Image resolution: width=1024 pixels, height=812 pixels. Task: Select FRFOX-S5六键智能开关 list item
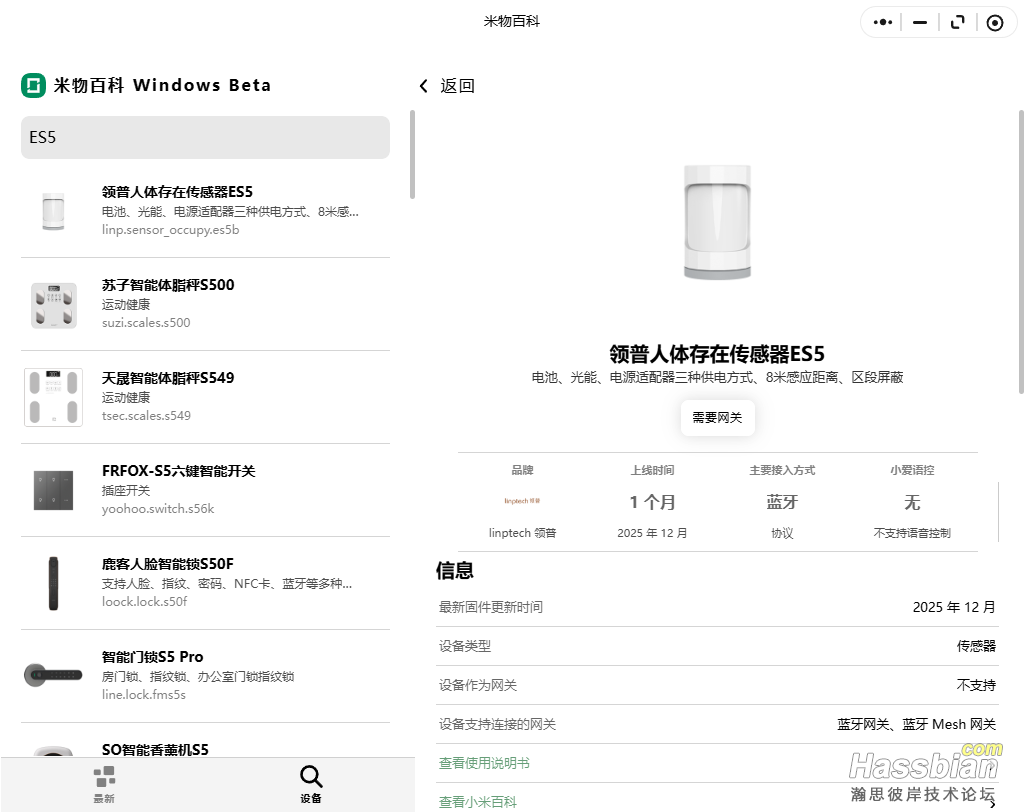[x=205, y=489]
